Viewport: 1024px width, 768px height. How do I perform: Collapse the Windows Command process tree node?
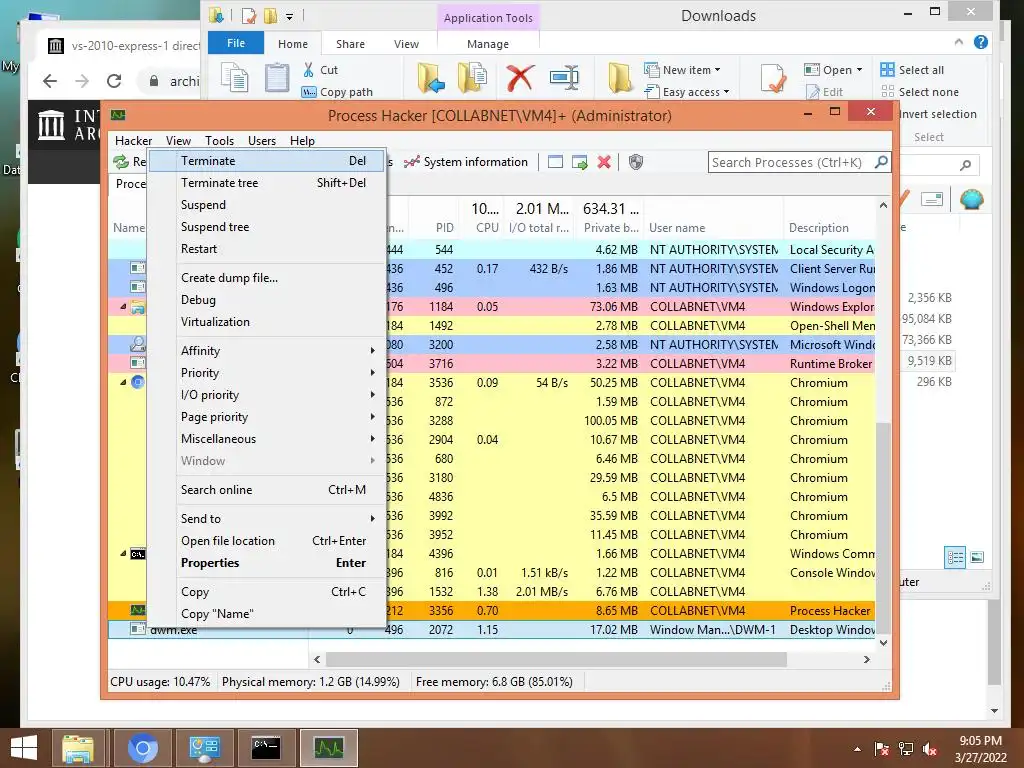123,553
